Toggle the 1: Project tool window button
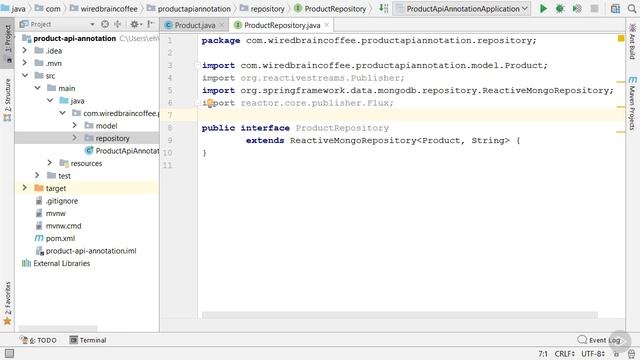Image resolution: width=640 pixels, height=360 pixels. [x=7, y=43]
